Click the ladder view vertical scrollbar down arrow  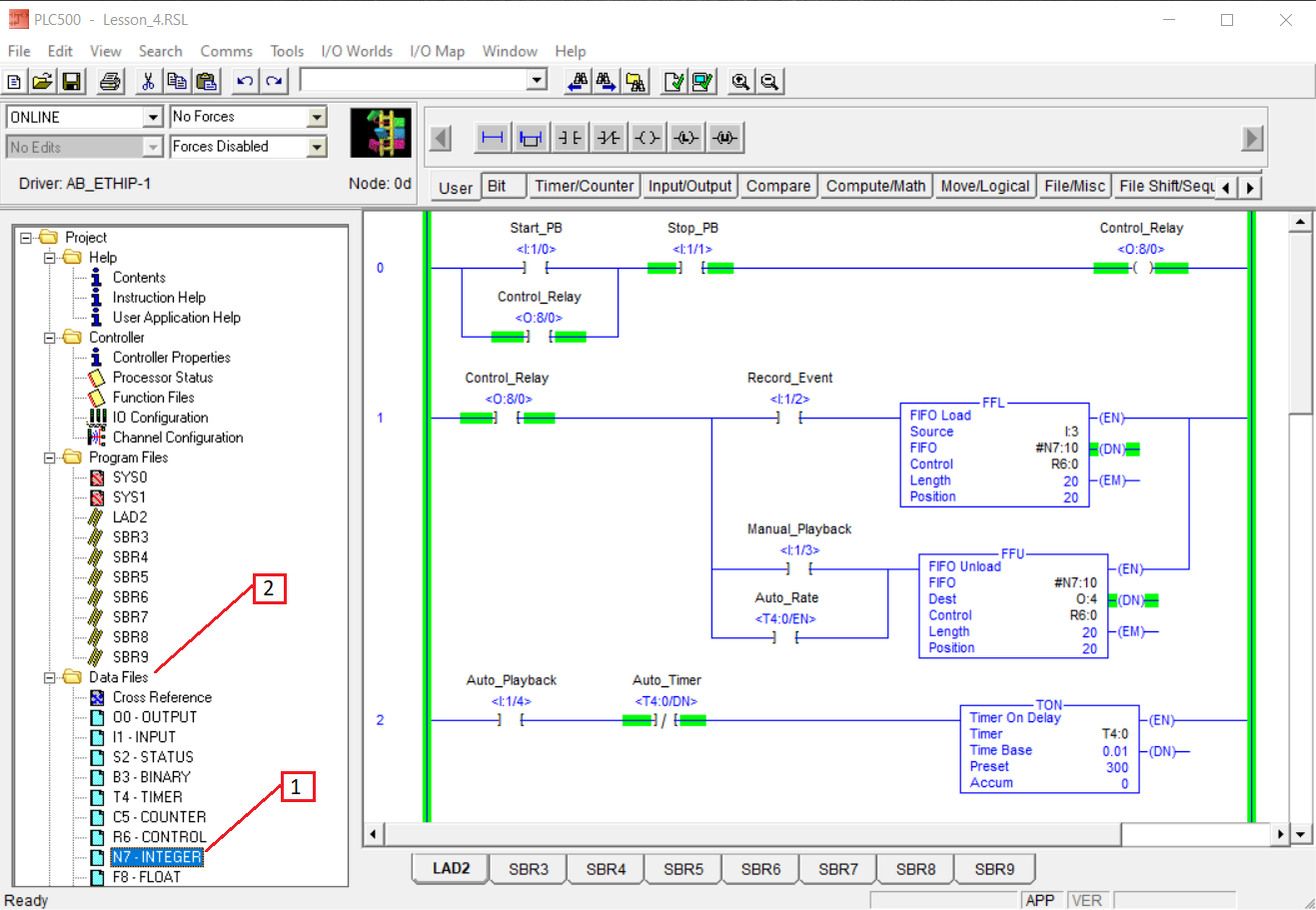point(1300,833)
